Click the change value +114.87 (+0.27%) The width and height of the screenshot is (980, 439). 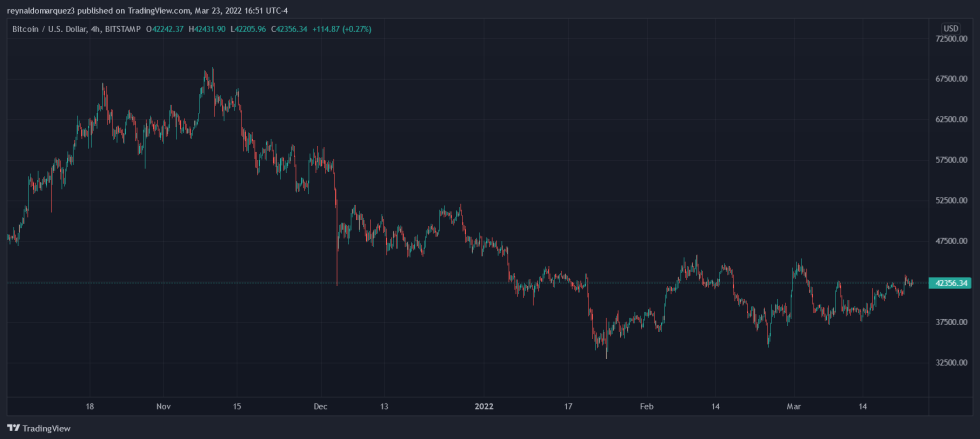[x=342, y=29]
